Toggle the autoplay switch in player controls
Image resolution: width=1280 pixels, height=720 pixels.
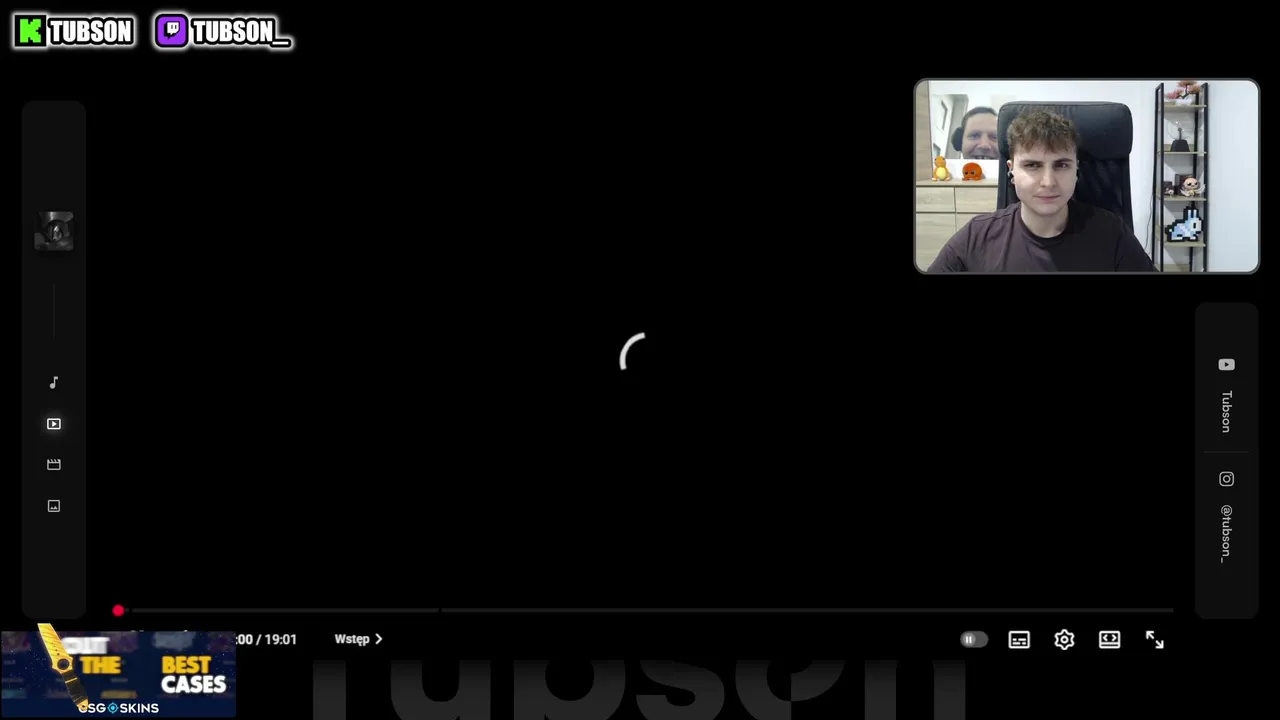pos(973,639)
